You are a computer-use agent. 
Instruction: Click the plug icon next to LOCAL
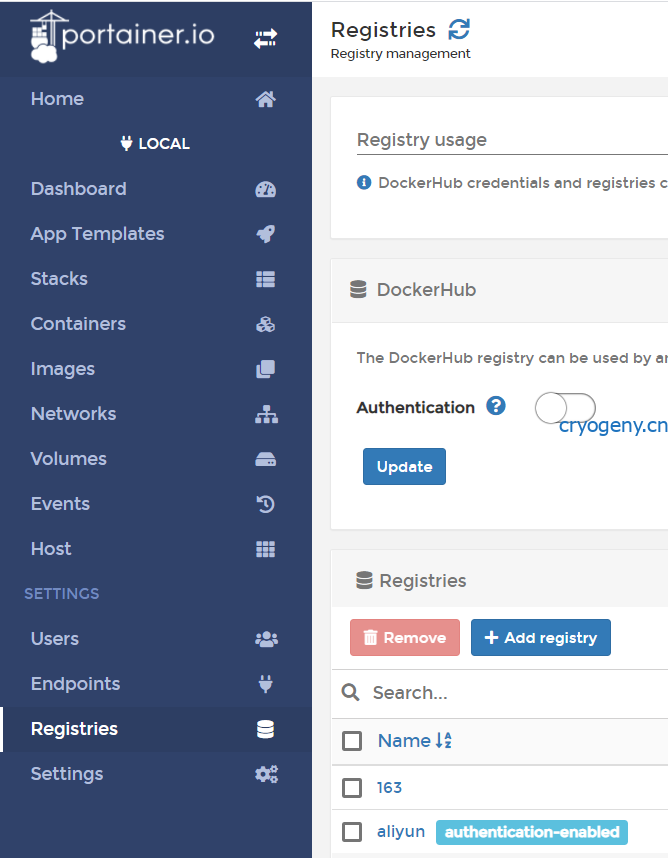tap(126, 143)
